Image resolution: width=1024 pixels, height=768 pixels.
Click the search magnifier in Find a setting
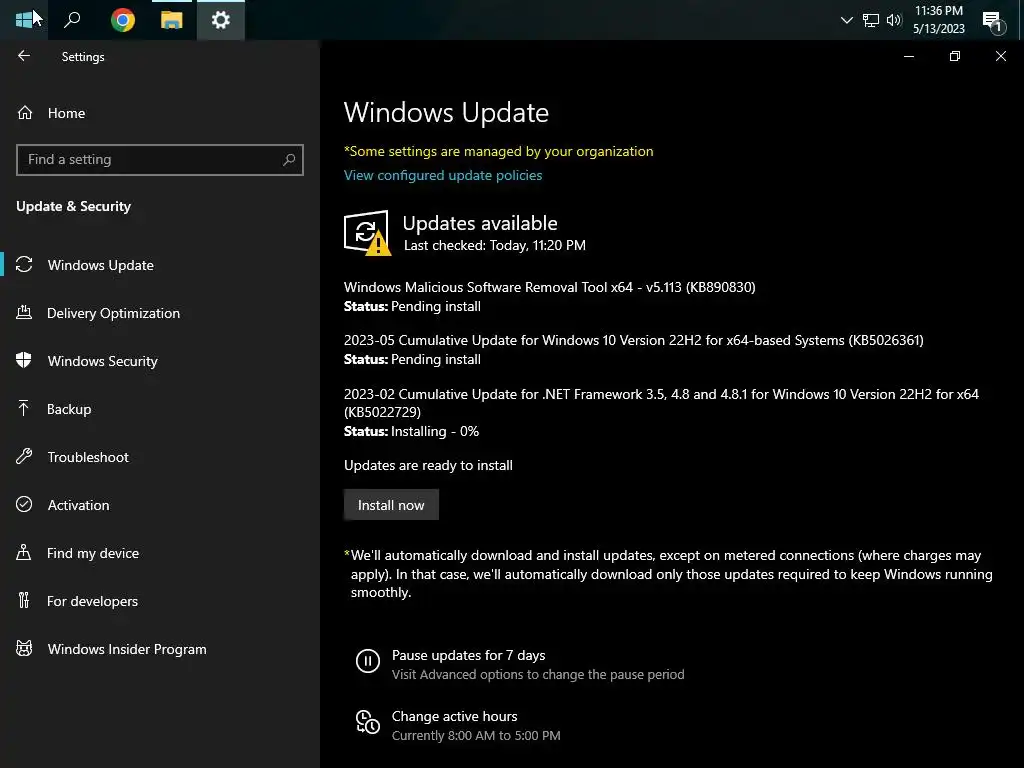289,159
